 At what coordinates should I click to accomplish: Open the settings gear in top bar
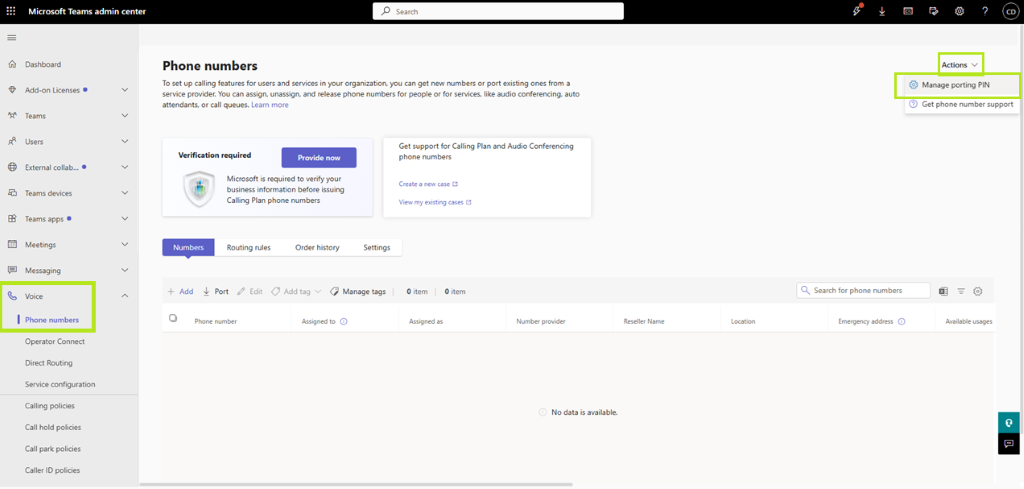(959, 11)
